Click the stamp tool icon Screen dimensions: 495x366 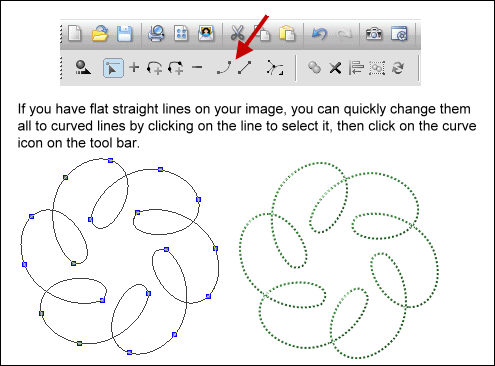(82, 67)
